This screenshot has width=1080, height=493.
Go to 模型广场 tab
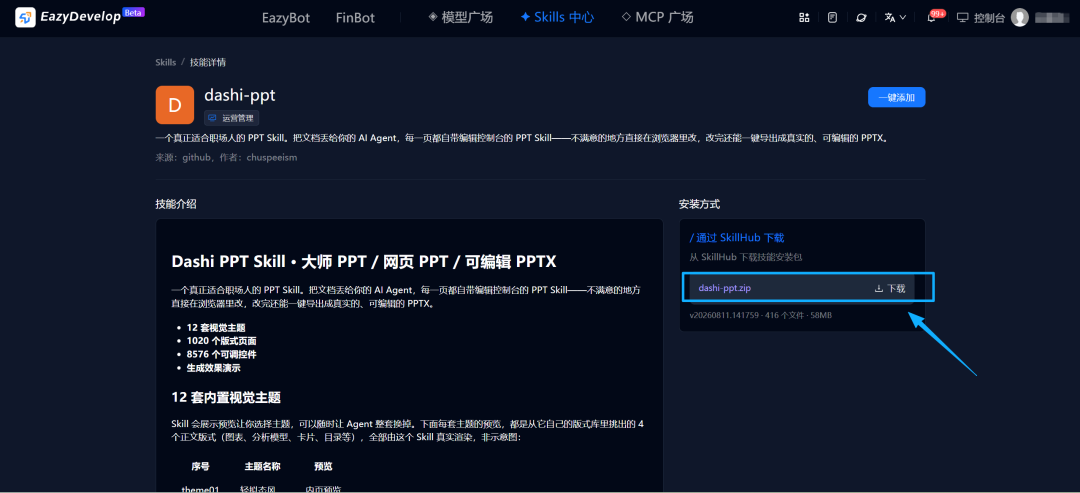460,18
